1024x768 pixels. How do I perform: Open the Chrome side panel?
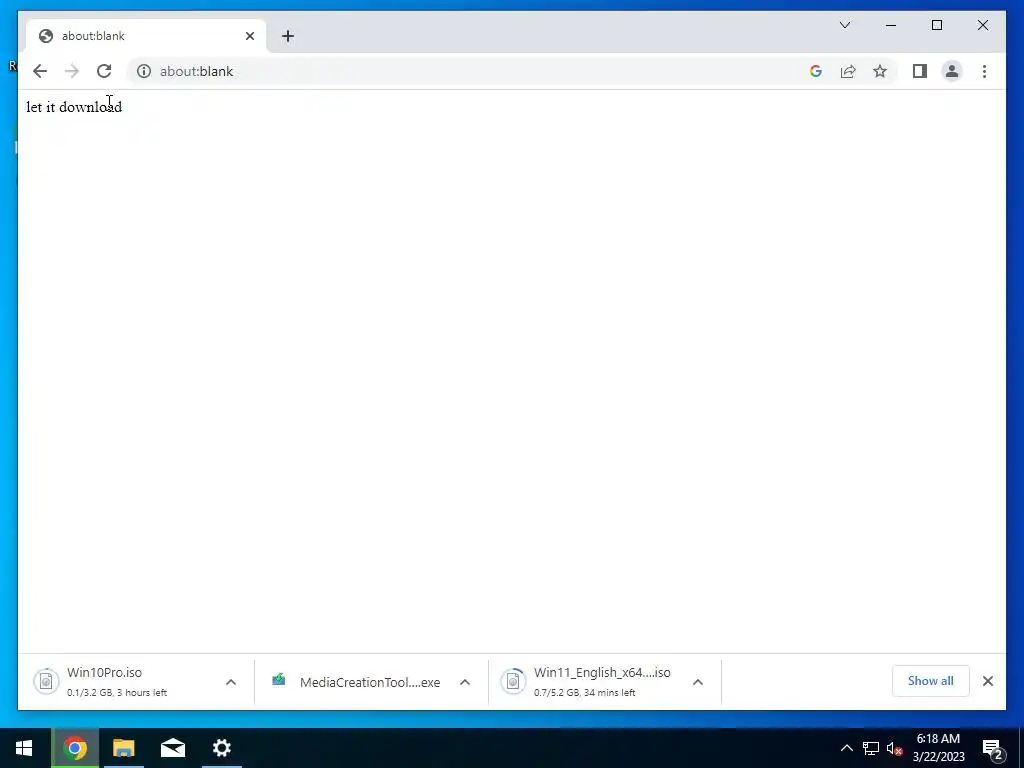[920, 71]
